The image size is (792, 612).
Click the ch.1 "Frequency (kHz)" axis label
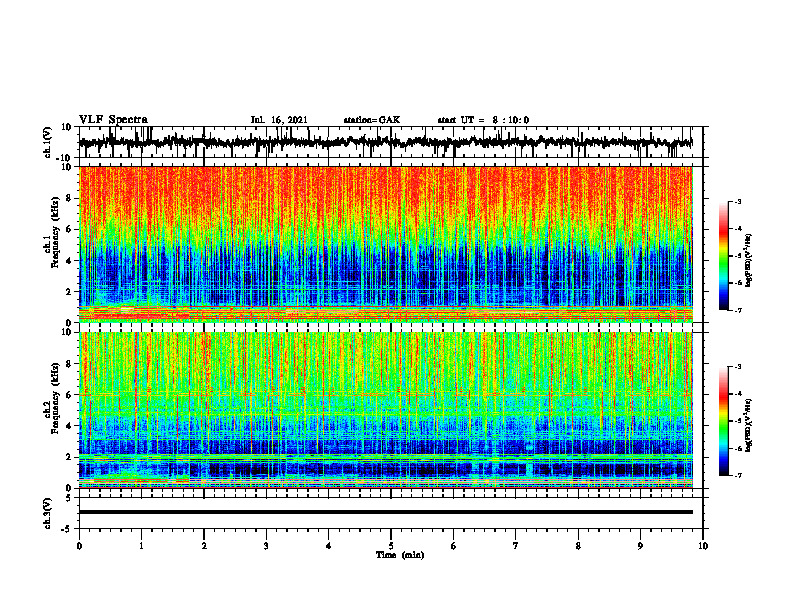pyautogui.click(x=55, y=231)
